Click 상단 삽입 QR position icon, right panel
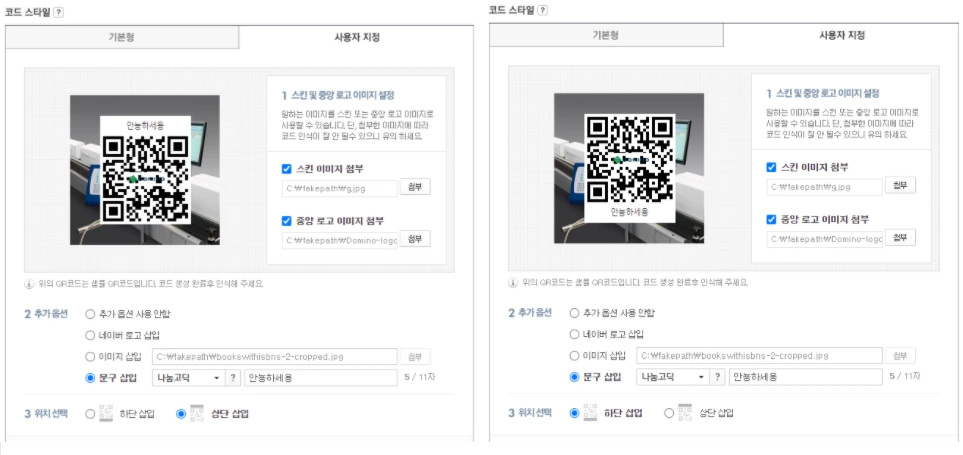The width and height of the screenshot is (963, 455). coord(685,412)
